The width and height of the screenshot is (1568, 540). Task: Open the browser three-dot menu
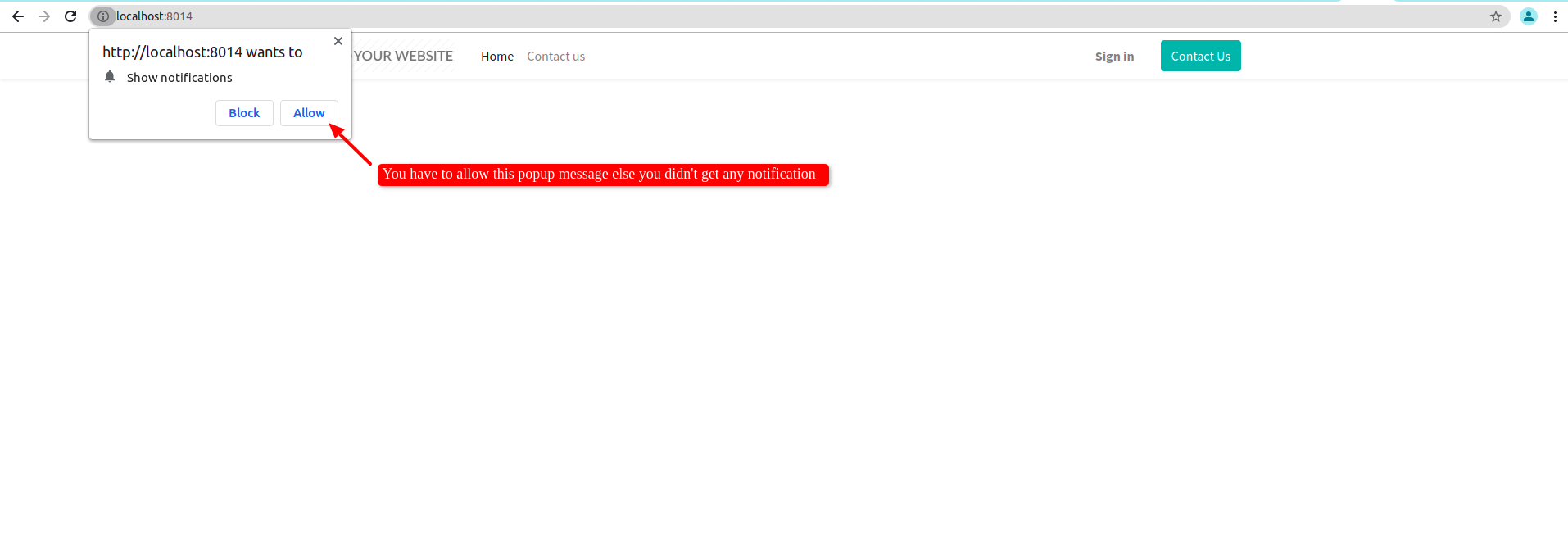point(1555,16)
